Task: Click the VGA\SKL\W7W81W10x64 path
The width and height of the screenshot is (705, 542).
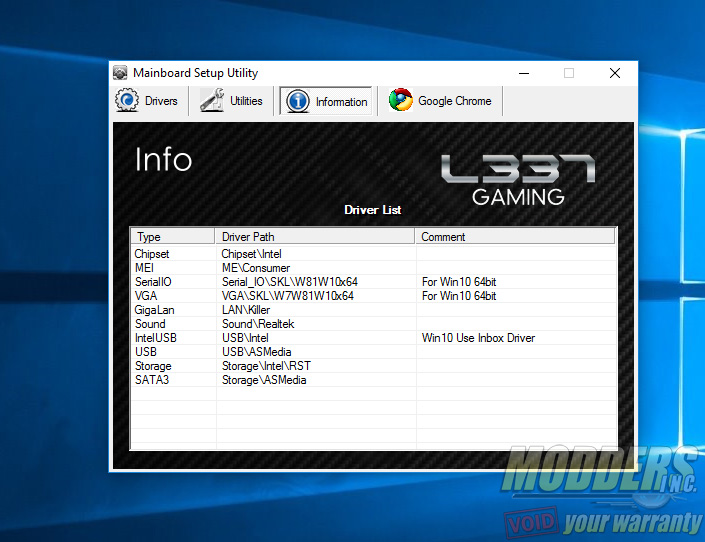Action: (288, 296)
